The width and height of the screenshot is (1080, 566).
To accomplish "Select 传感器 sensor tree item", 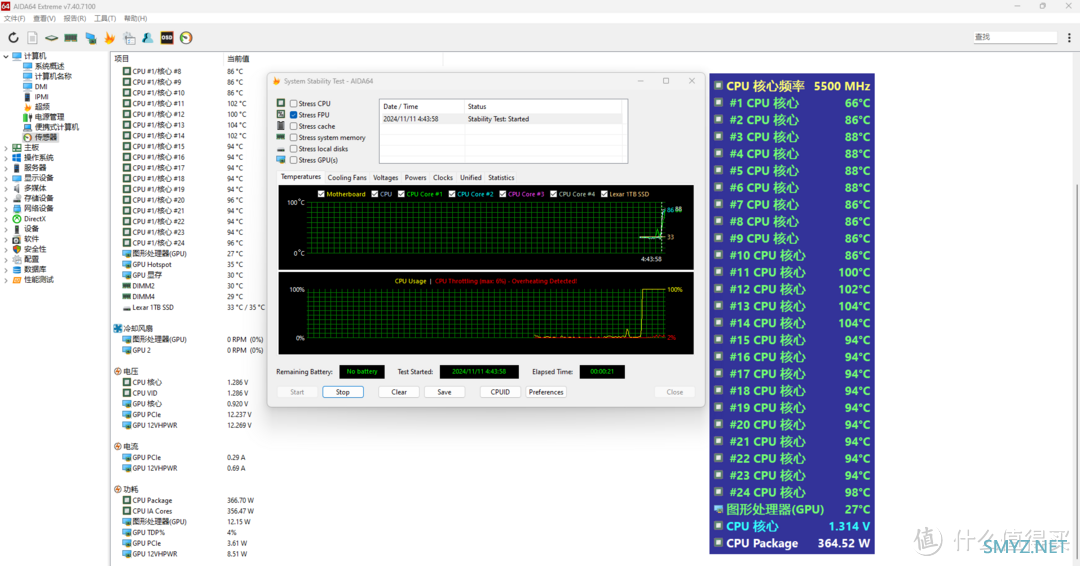I will [x=41, y=138].
